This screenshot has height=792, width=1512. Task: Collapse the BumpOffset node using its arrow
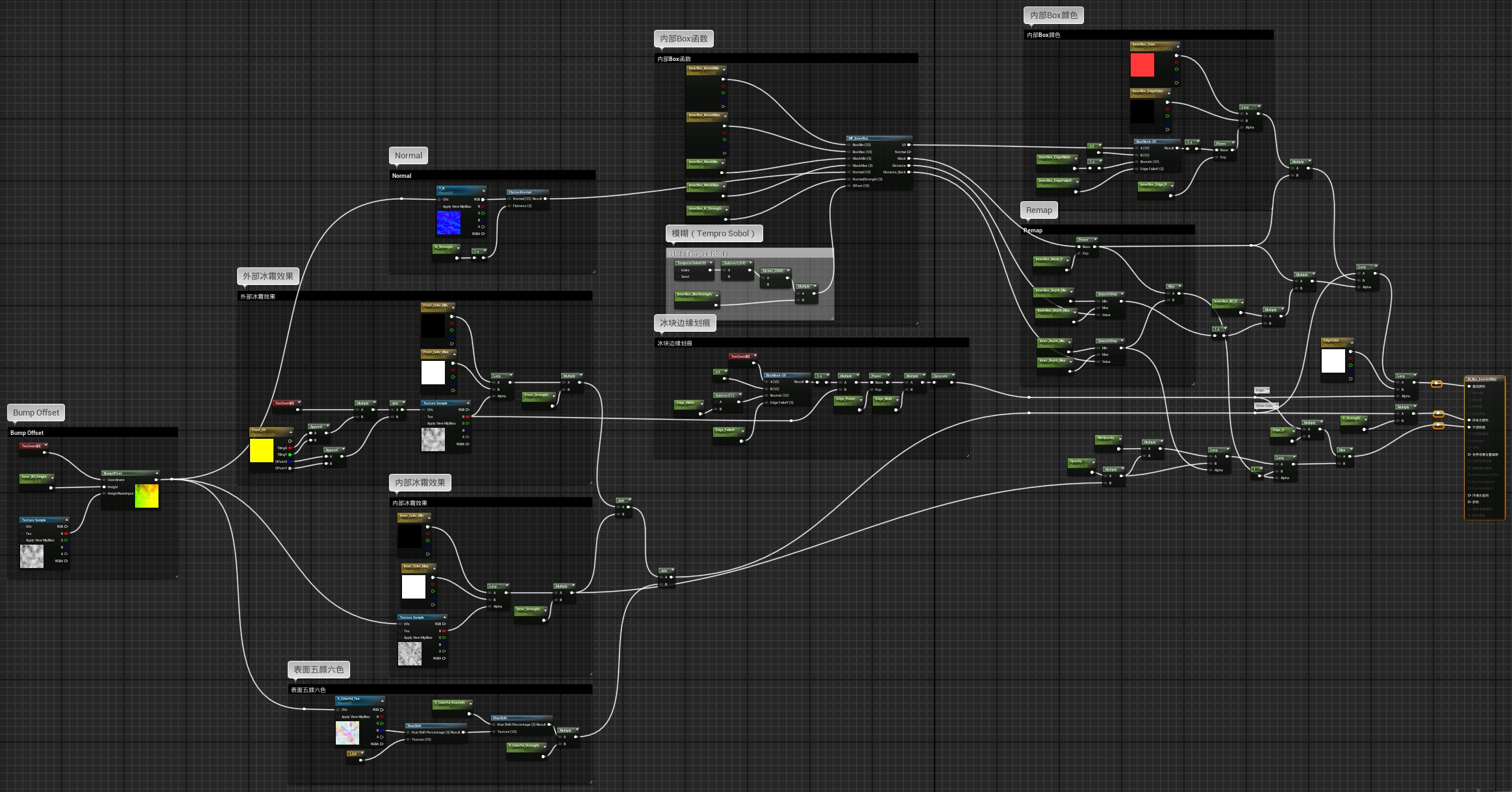(x=157, y=473)
